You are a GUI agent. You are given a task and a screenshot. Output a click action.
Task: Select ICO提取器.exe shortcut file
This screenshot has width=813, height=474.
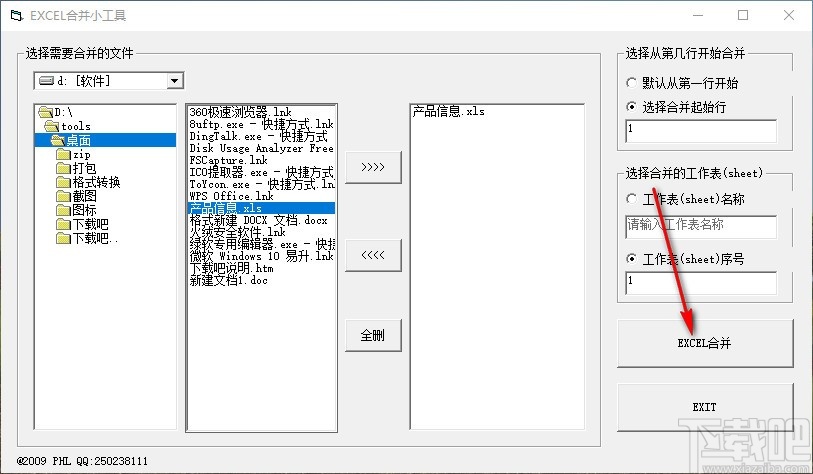click(261, 172)
